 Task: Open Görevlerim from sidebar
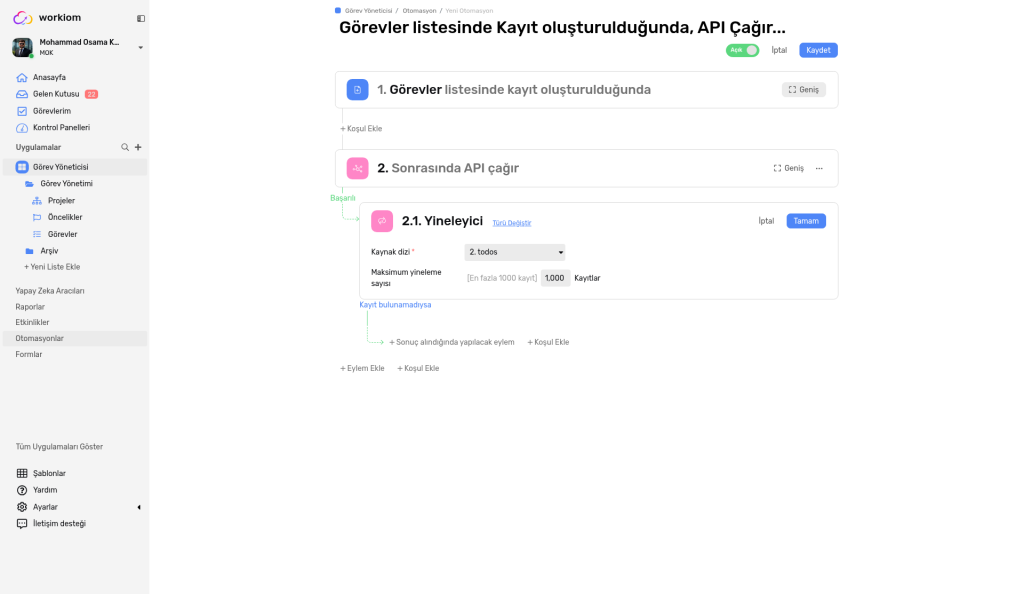pos(52,111)
